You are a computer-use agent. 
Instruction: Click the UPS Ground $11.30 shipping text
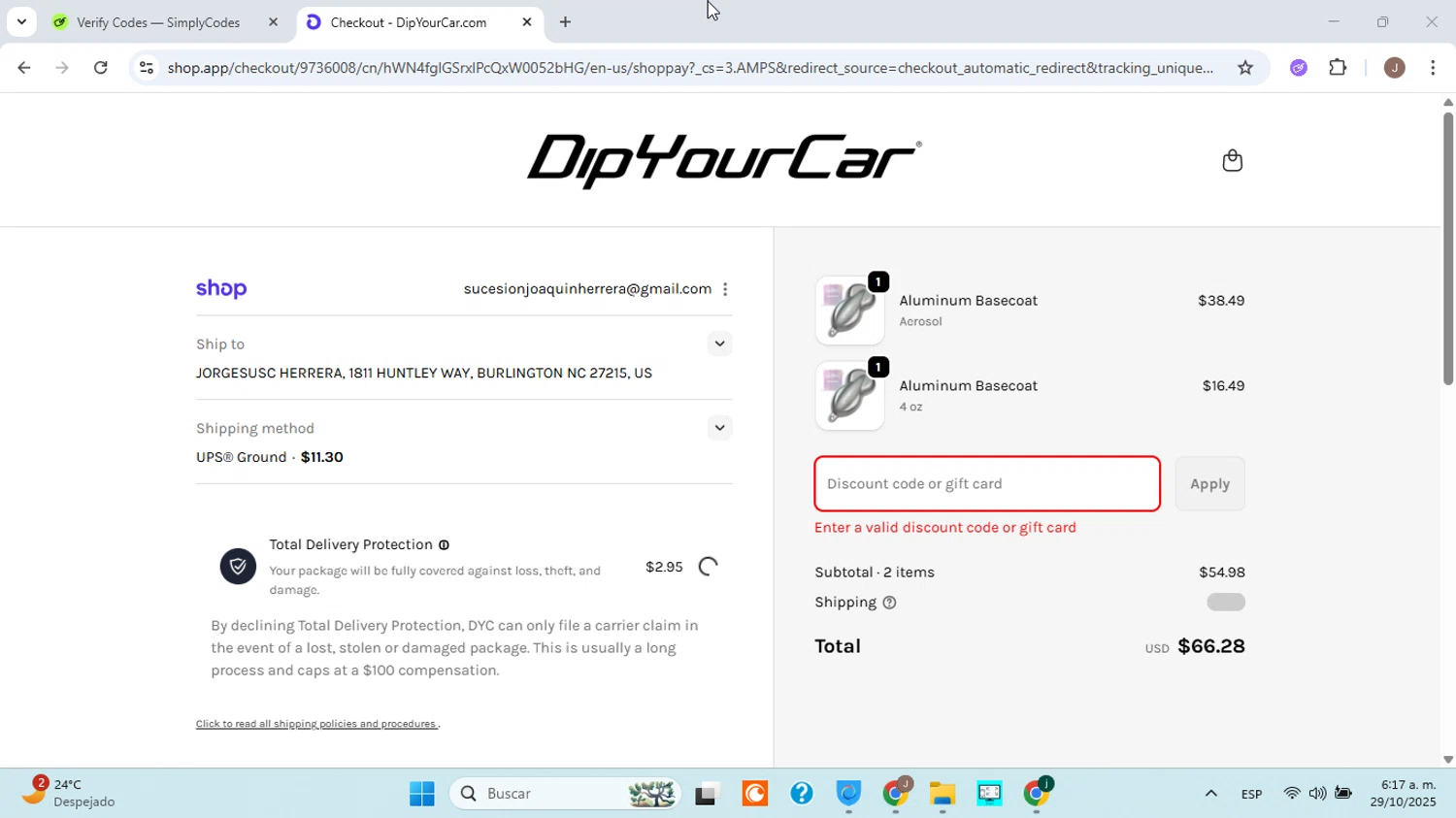(x=270, y=457)
